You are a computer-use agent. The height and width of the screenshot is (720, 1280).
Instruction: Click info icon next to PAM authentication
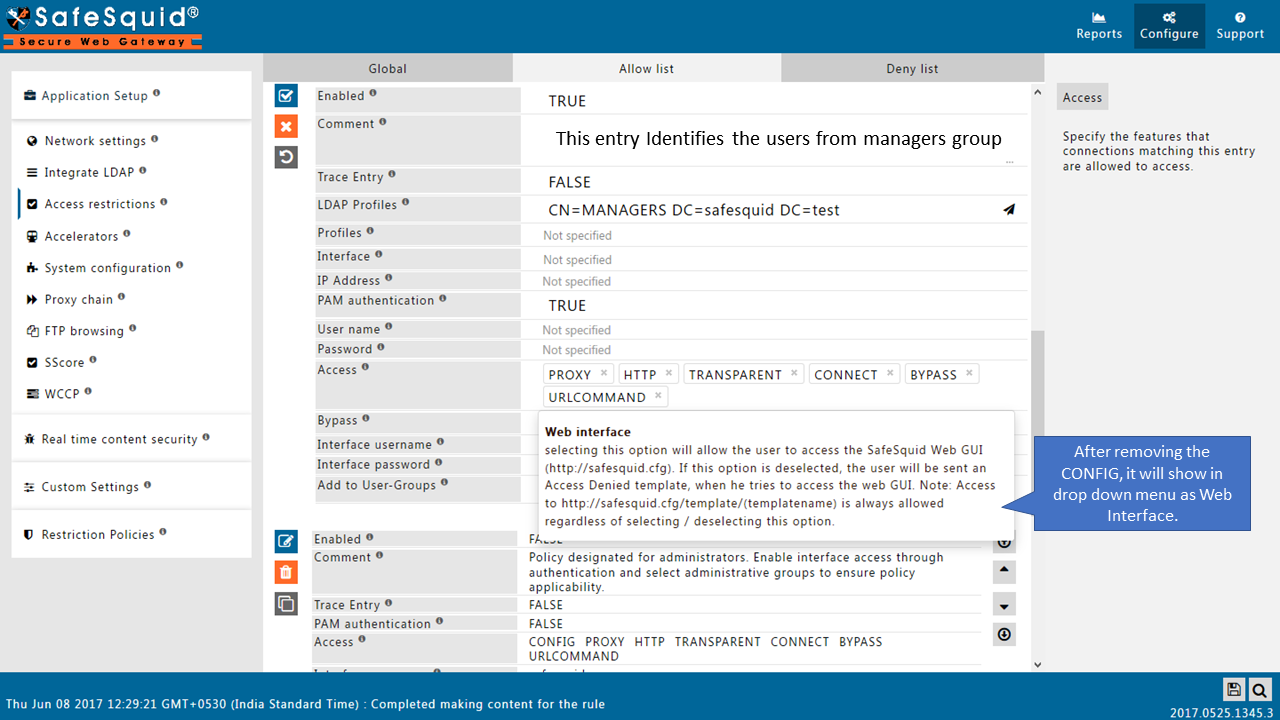(x=442, y=298)
